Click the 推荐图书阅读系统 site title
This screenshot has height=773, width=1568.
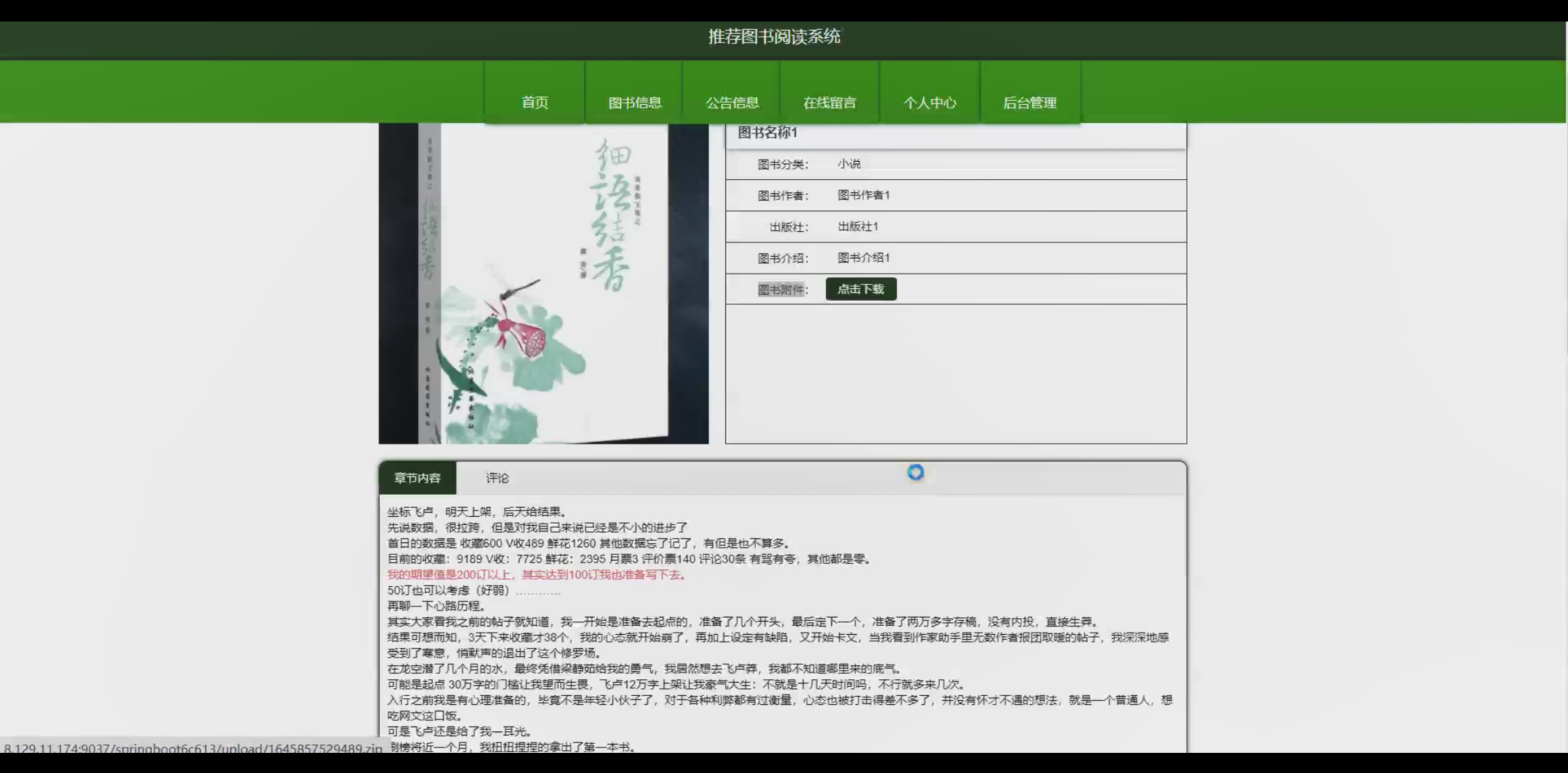pyautogui.click(x=774, y=37)
